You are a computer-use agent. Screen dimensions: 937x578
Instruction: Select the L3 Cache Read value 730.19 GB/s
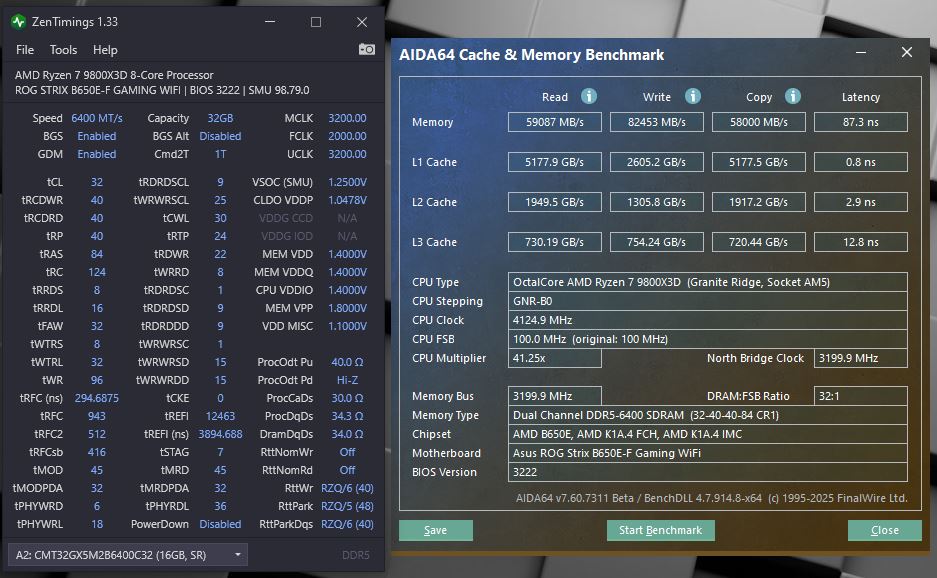point(555,242)
